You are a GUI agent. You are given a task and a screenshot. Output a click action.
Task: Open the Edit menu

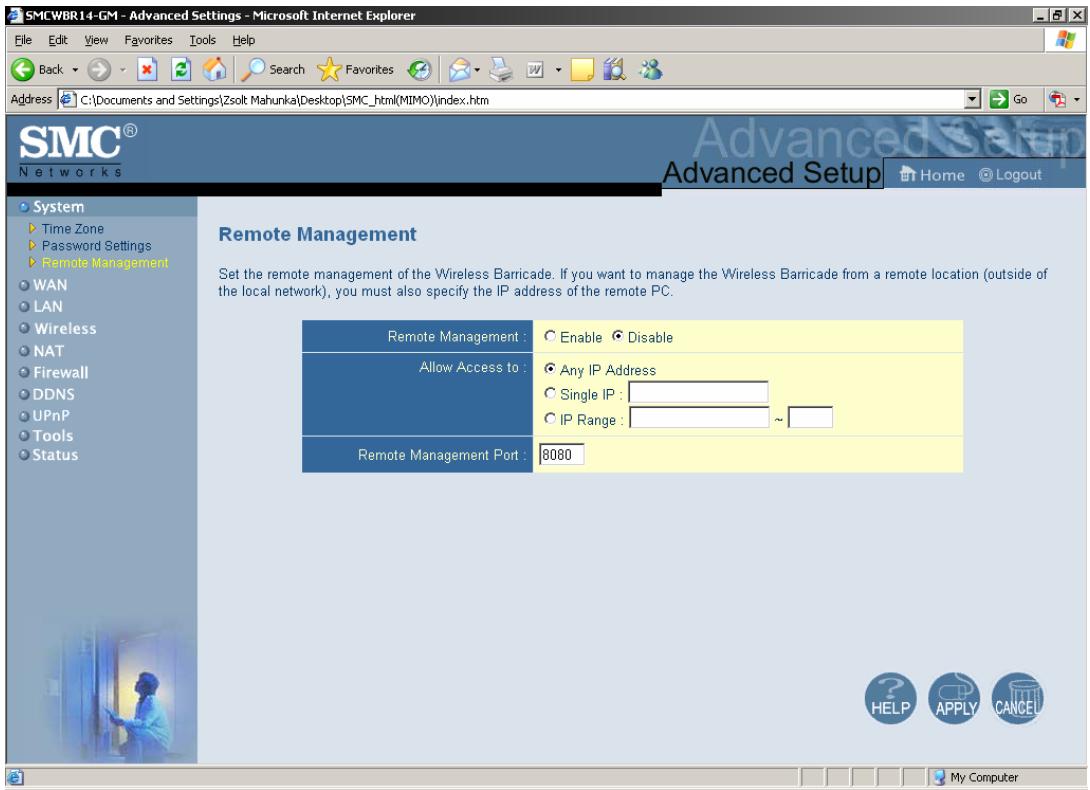(58, 40)
